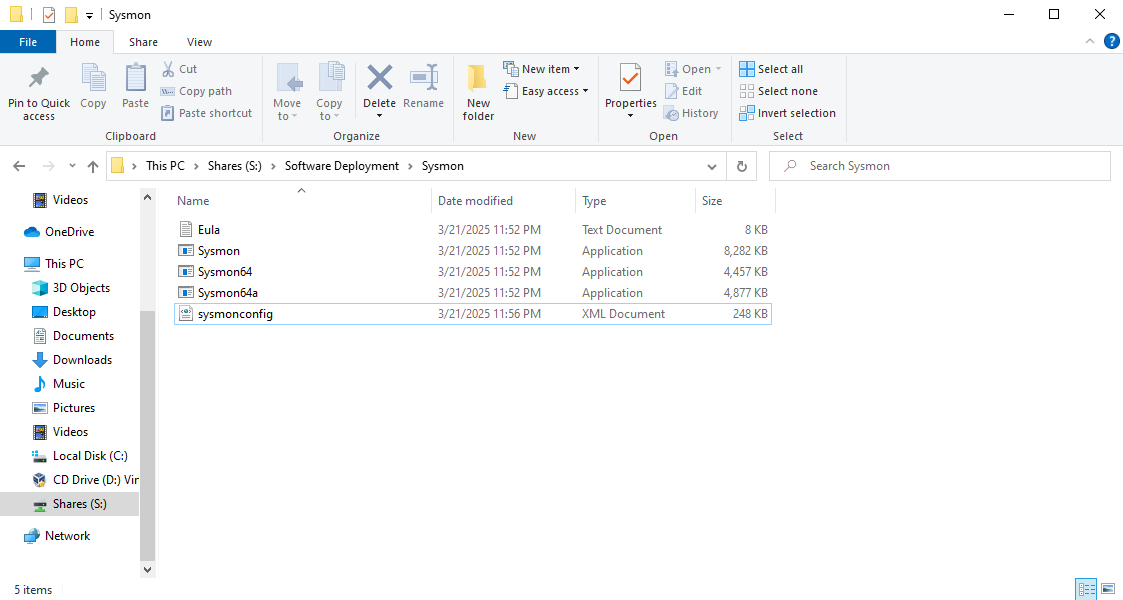Click the Pin to Quick access icon
The image size is (1123, 600).
[x=39, y=80]
